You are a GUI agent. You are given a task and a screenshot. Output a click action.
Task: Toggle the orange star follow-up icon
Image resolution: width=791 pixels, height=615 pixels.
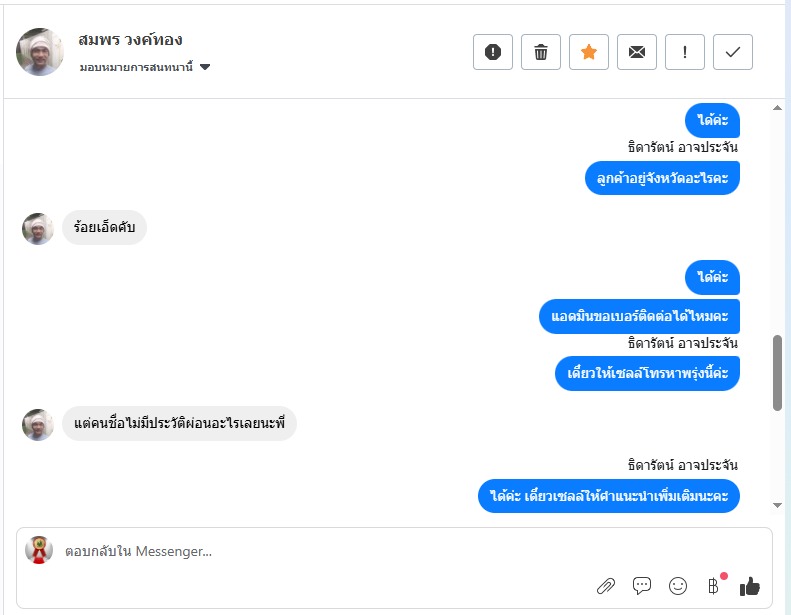589,52
